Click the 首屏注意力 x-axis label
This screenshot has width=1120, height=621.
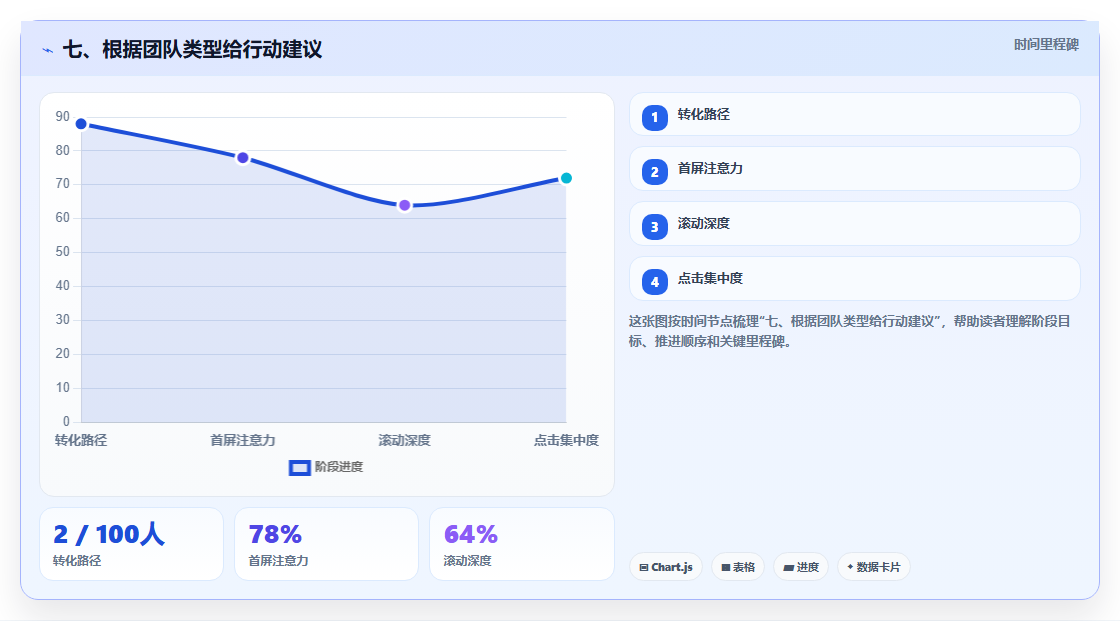coord(243,440)
